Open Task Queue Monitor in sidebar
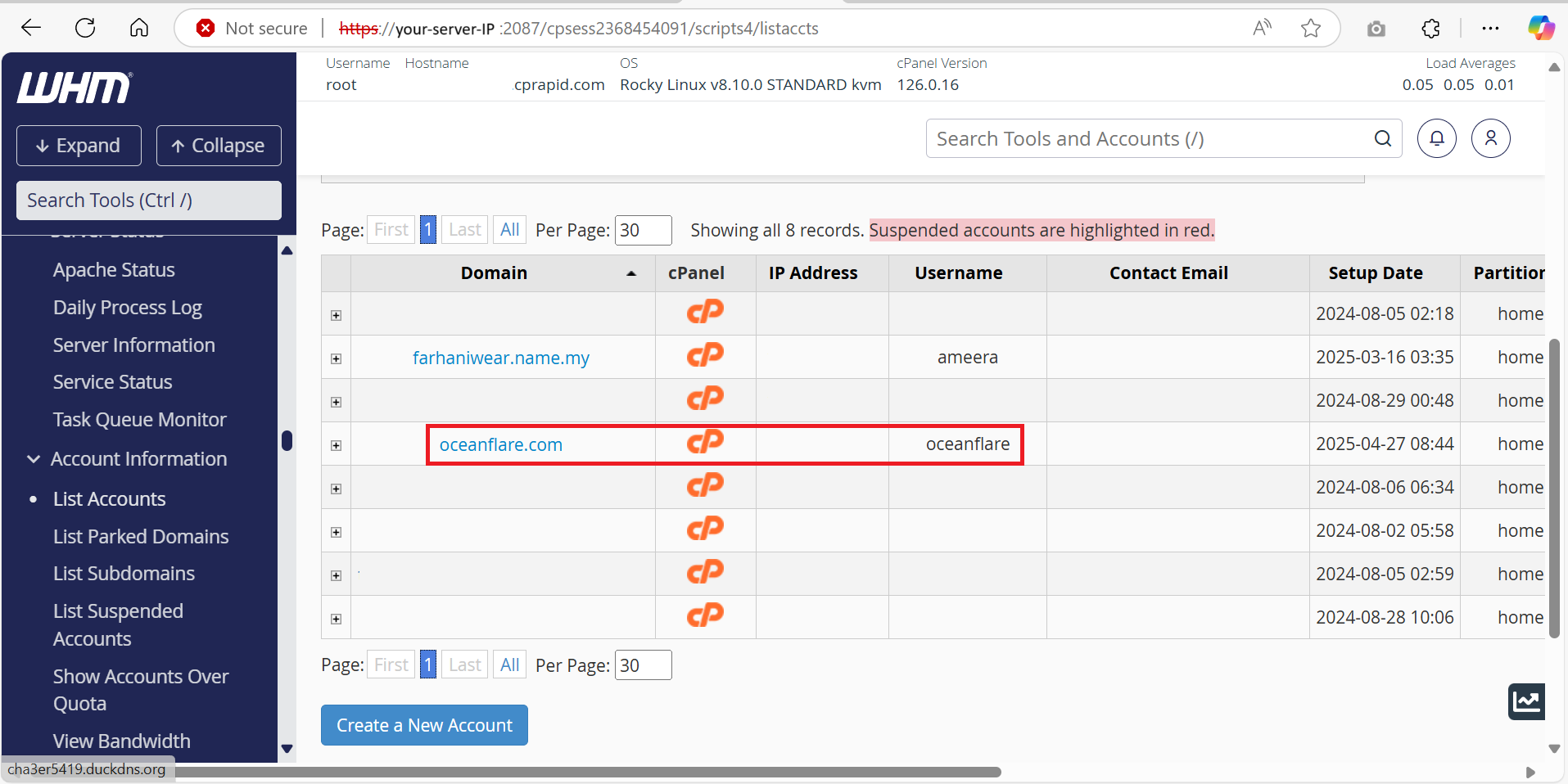 click(139, 420)
